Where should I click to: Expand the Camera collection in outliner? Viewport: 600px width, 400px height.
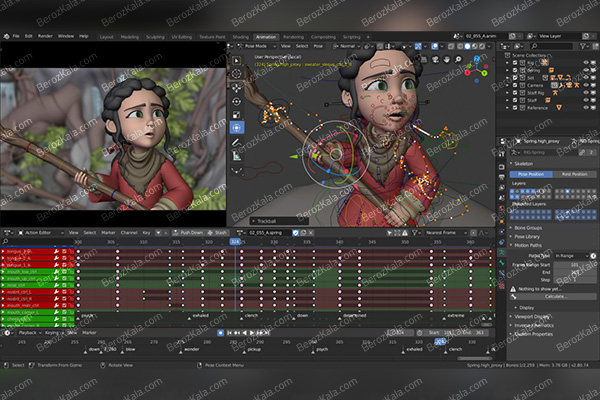coord(508,85)
